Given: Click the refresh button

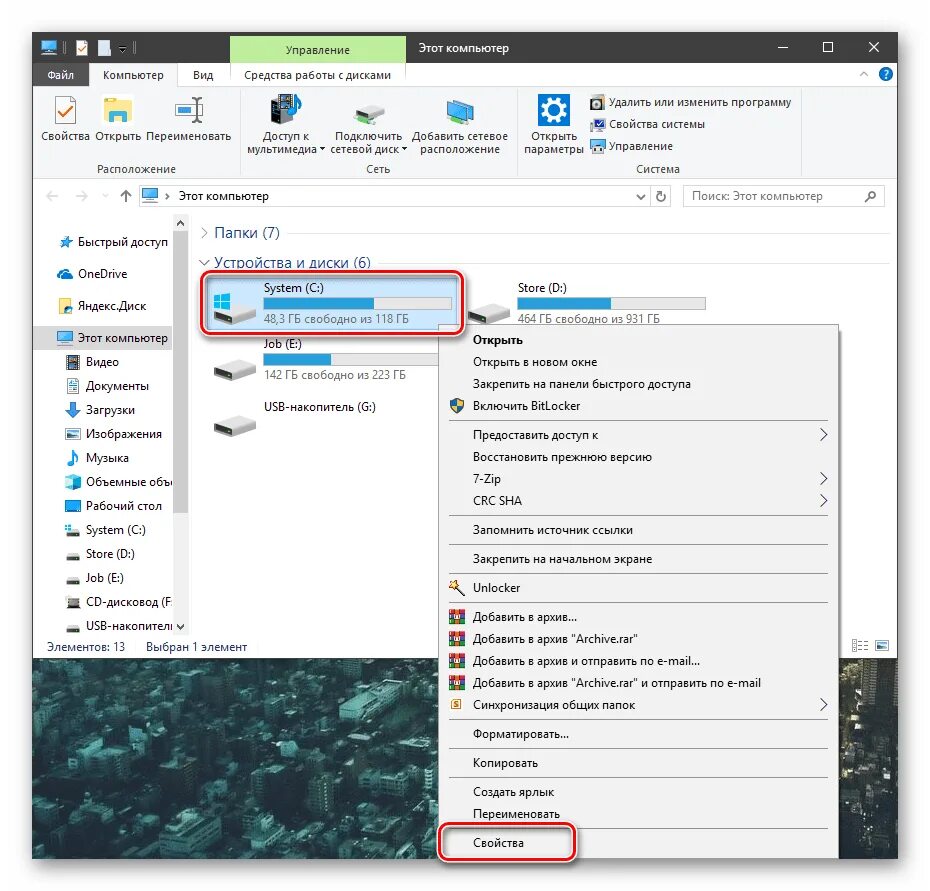Looking at the screenshot, I should 661,196.
